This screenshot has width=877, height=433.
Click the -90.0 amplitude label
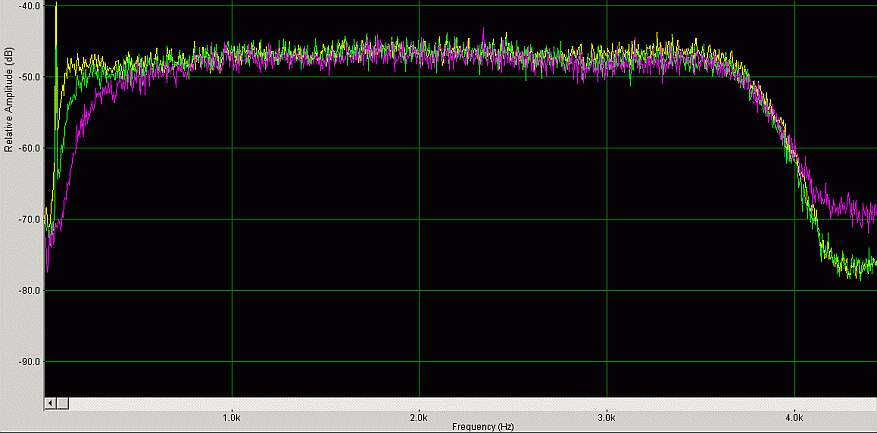[x=30, y=361]
